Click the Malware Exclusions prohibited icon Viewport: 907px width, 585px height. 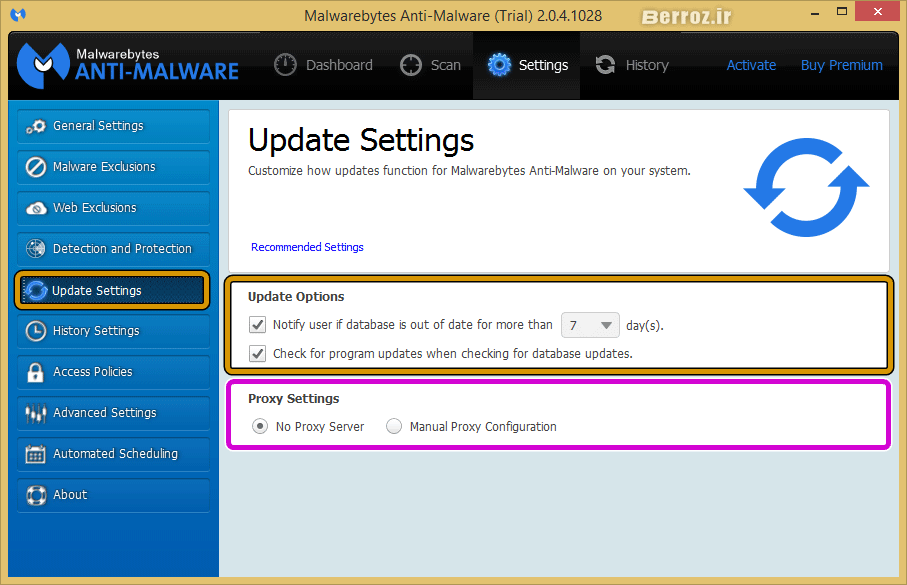(x=36, y=167)
